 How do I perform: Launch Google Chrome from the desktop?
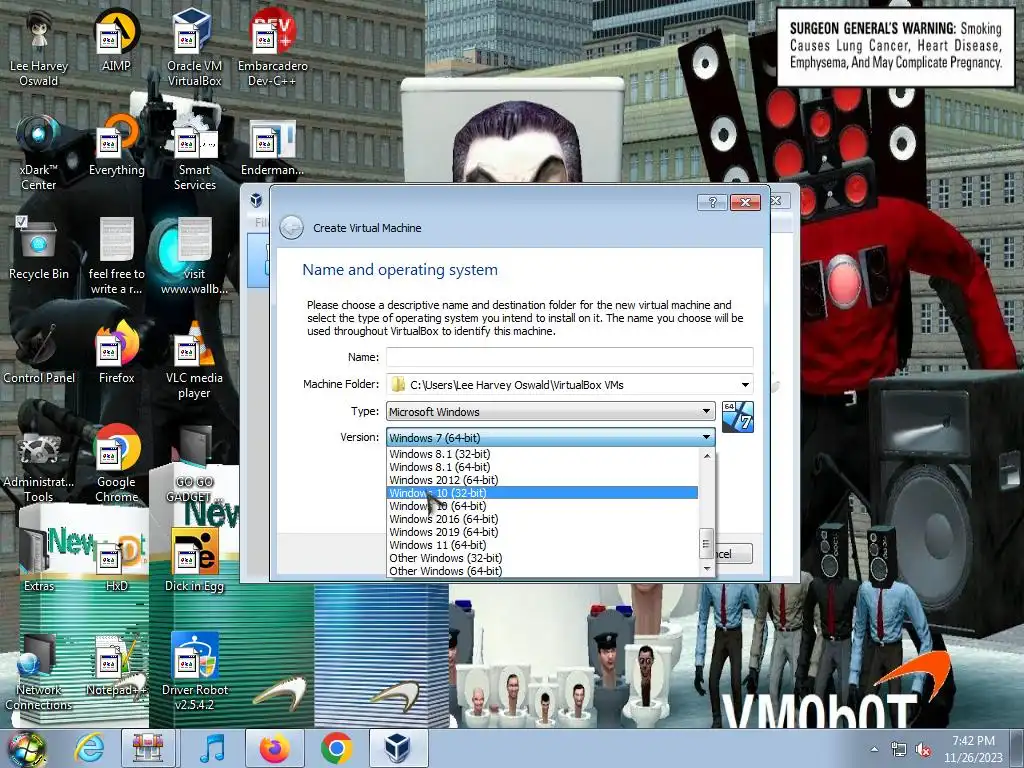(x=116, y=464)
